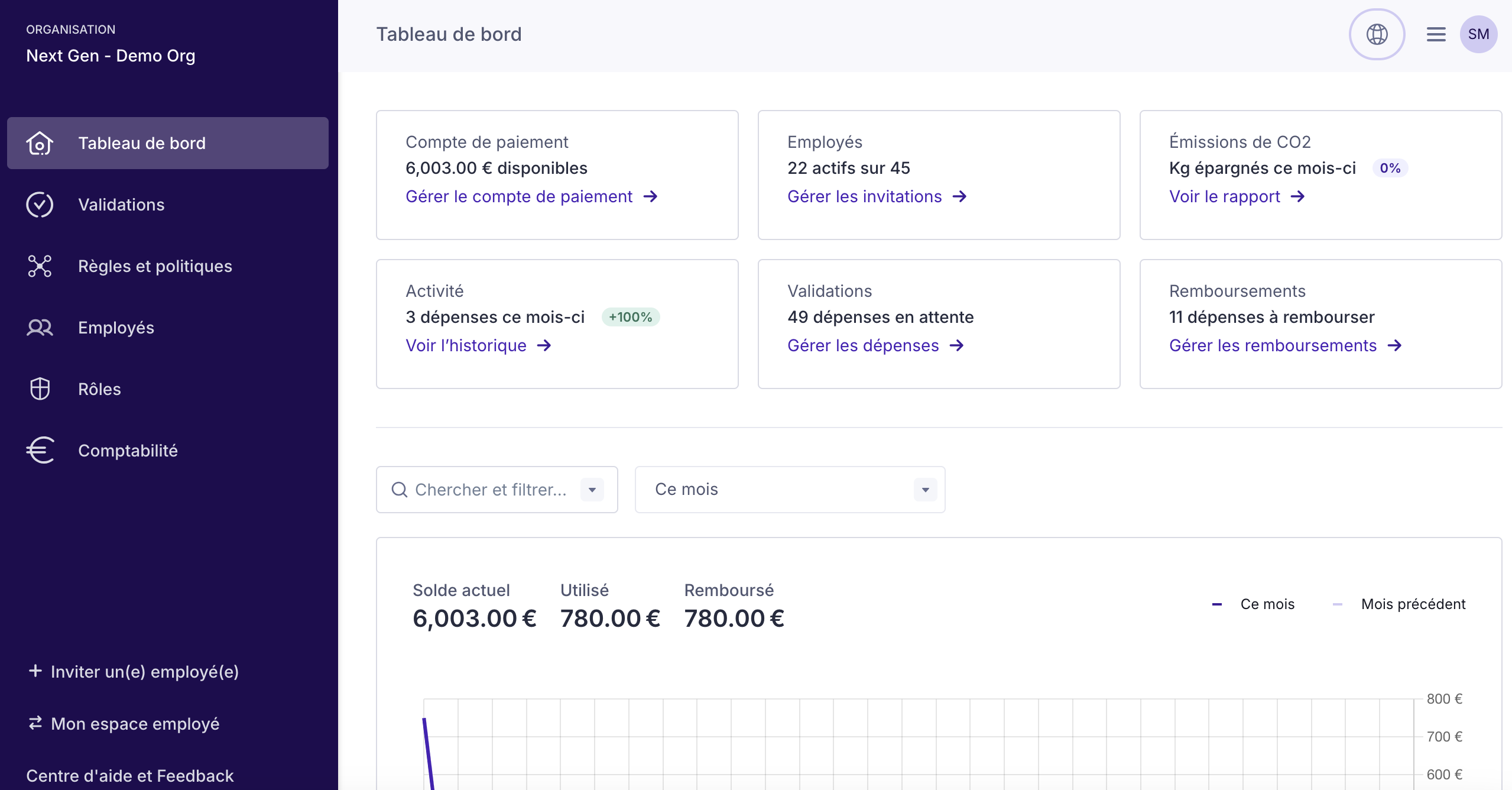Click the Validations checkmark icon in sidebar
This screenshot has width=1512, height=790.
[40, 205]
